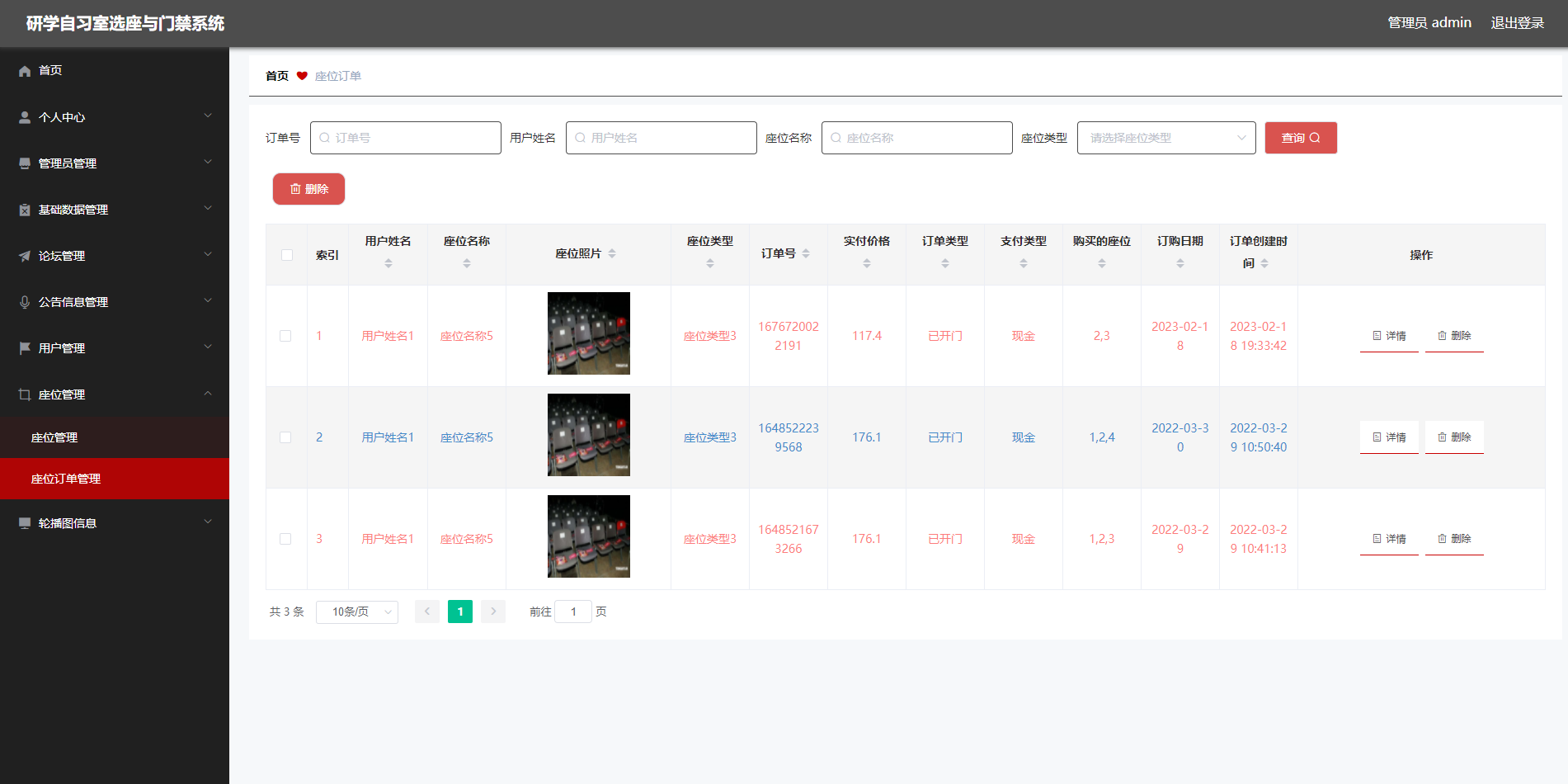The height and width of the screenshot is (784, 1568).
Task: Sort by the 座位名称 column arrows
Action: [467, 263]
